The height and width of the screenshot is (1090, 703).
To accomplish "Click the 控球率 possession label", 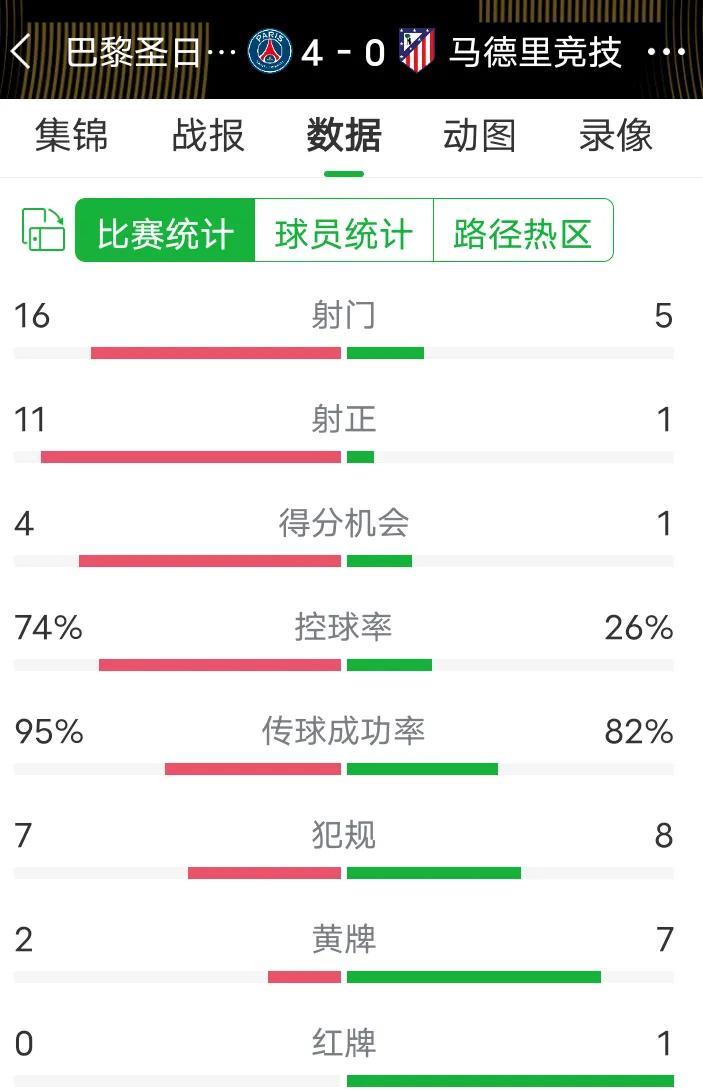I will pos(344,627).
